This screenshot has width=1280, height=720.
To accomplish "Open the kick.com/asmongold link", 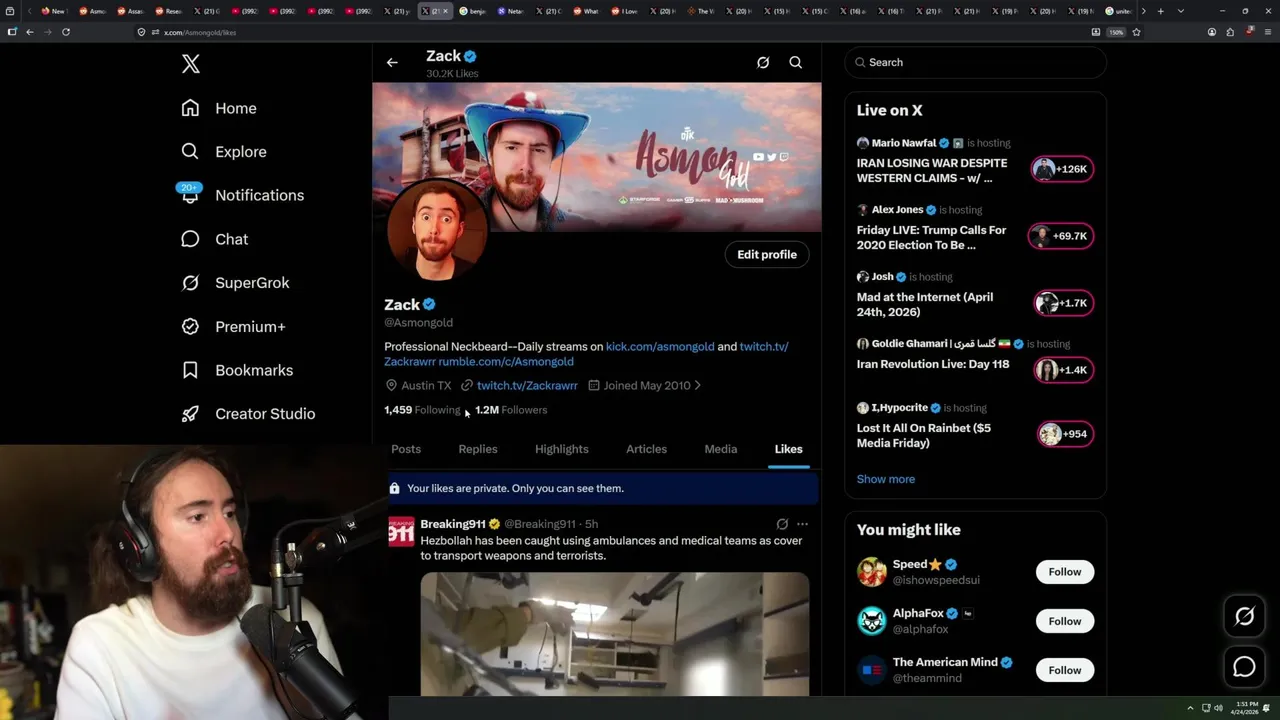I will tap(660, 346).
